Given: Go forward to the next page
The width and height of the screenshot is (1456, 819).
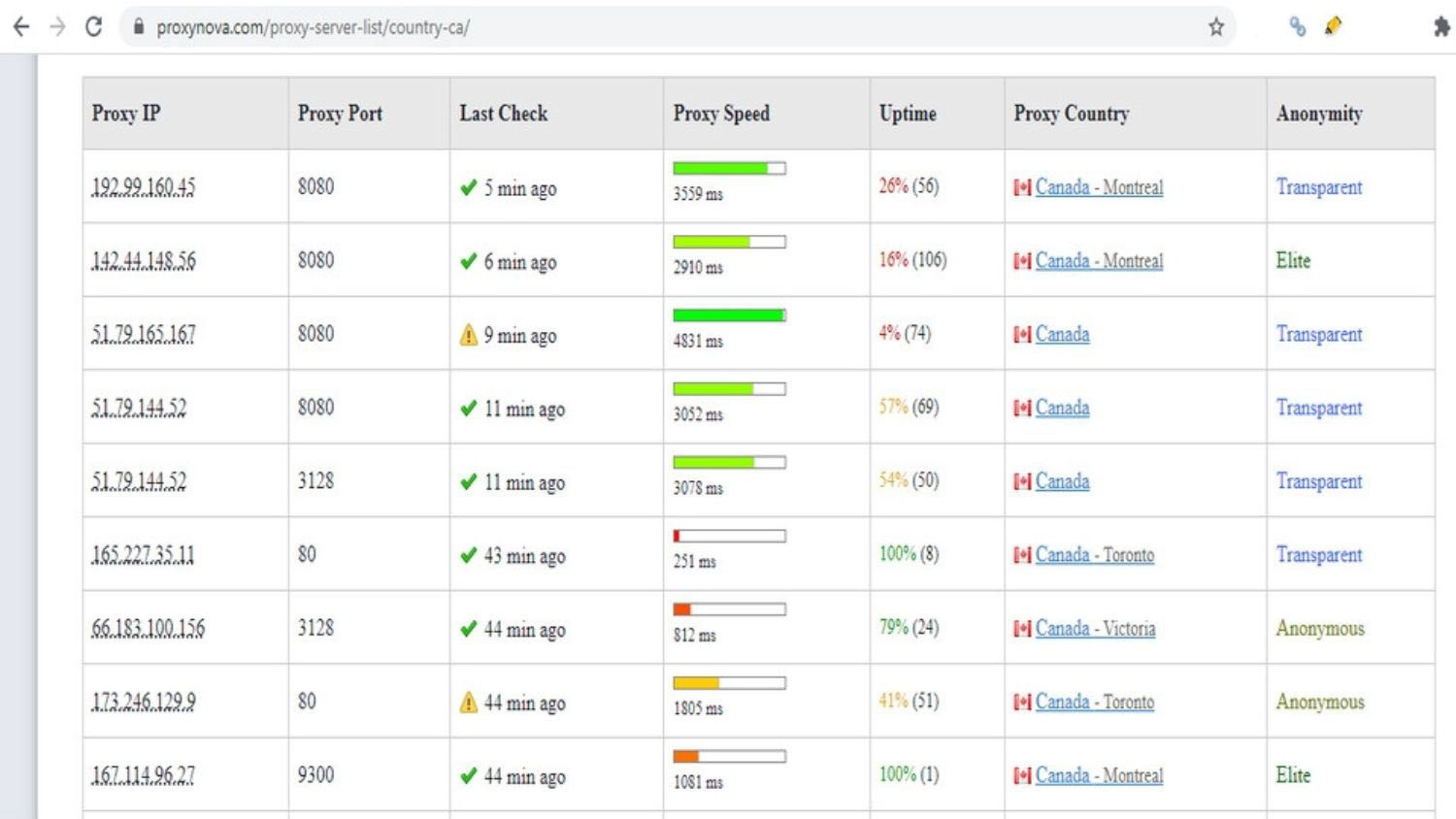Looking at the screenshot, I should pyautogui.click(x=57, y=27).
